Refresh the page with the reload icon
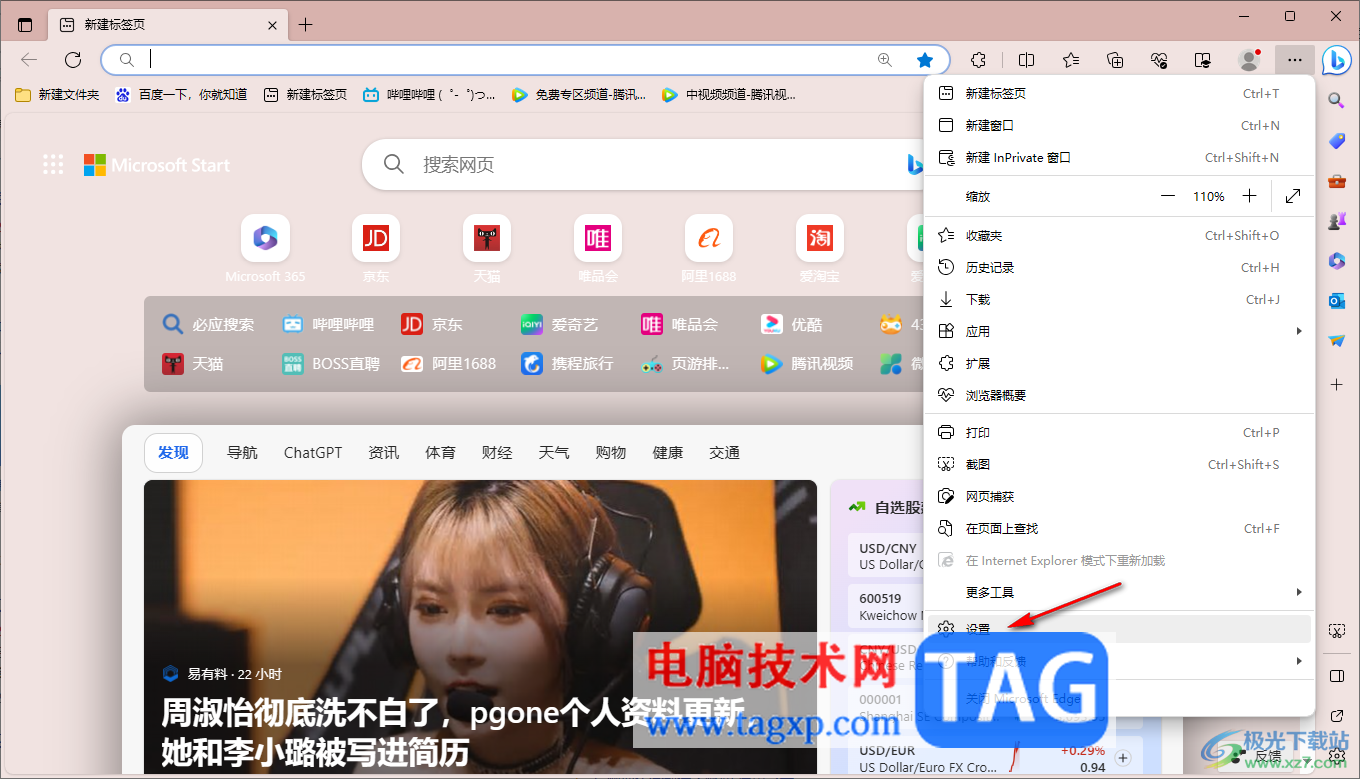This screenshot has height=779, width=1360. click(x=72, y=60)
